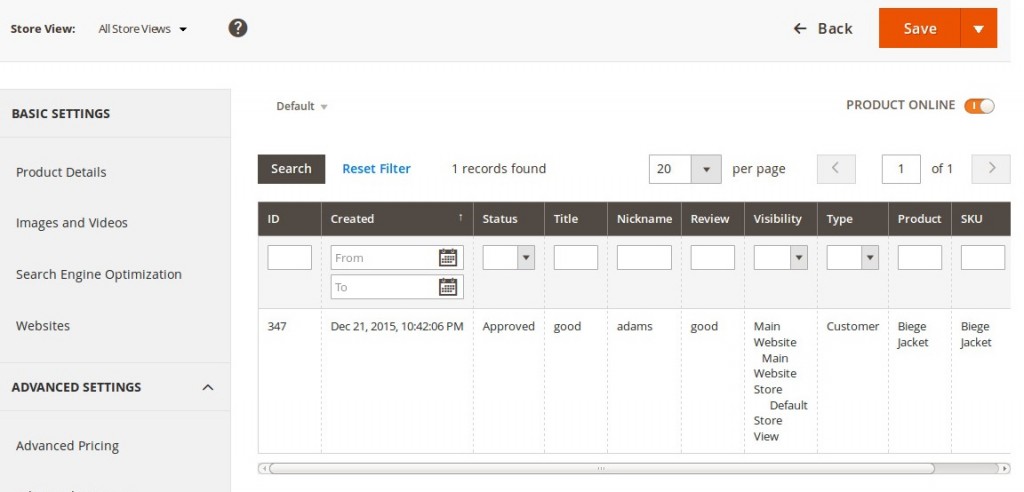
Task: Open the Images and Videos tab
Action: 72,223
